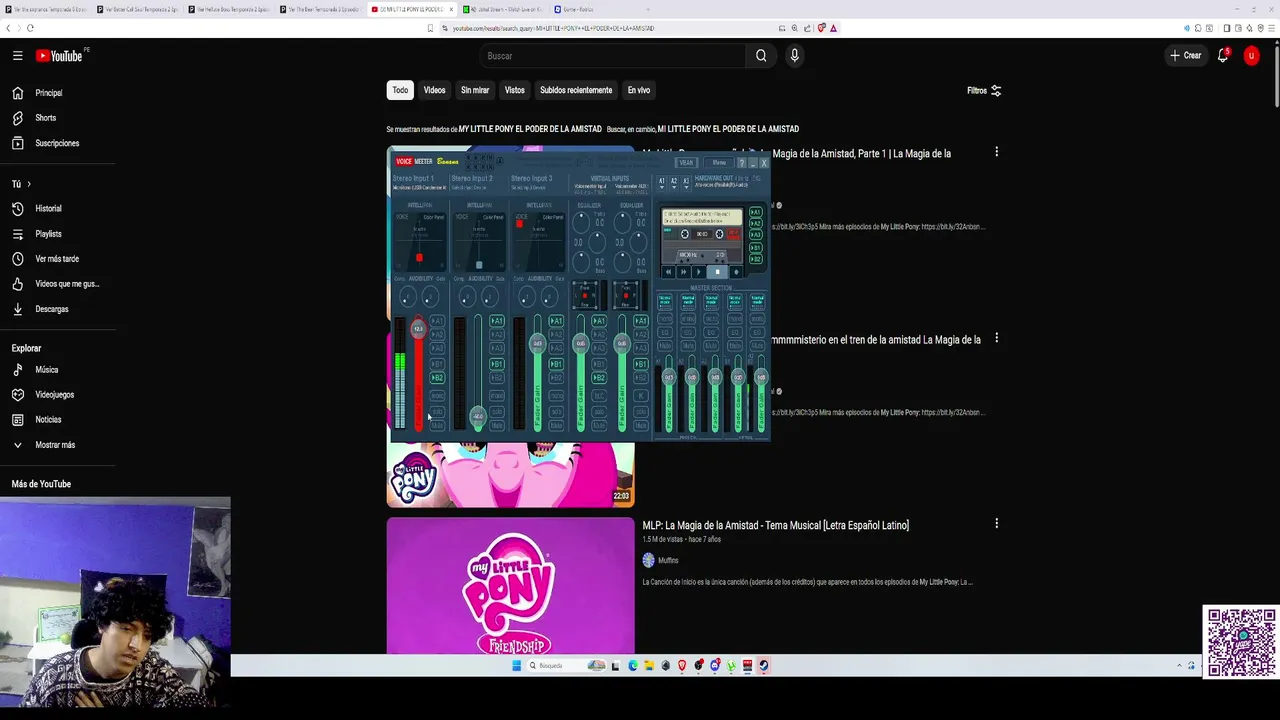Select the Videos filter chip
The height and width of the screenshot is (720, 1280).
coord(434,90)
